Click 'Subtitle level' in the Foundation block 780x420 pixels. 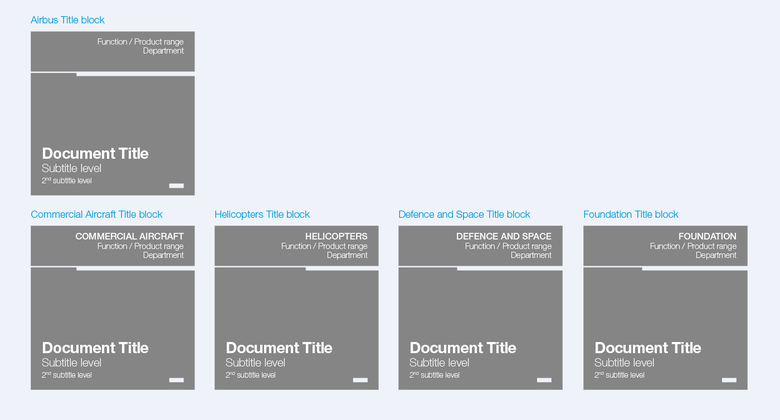624,363
